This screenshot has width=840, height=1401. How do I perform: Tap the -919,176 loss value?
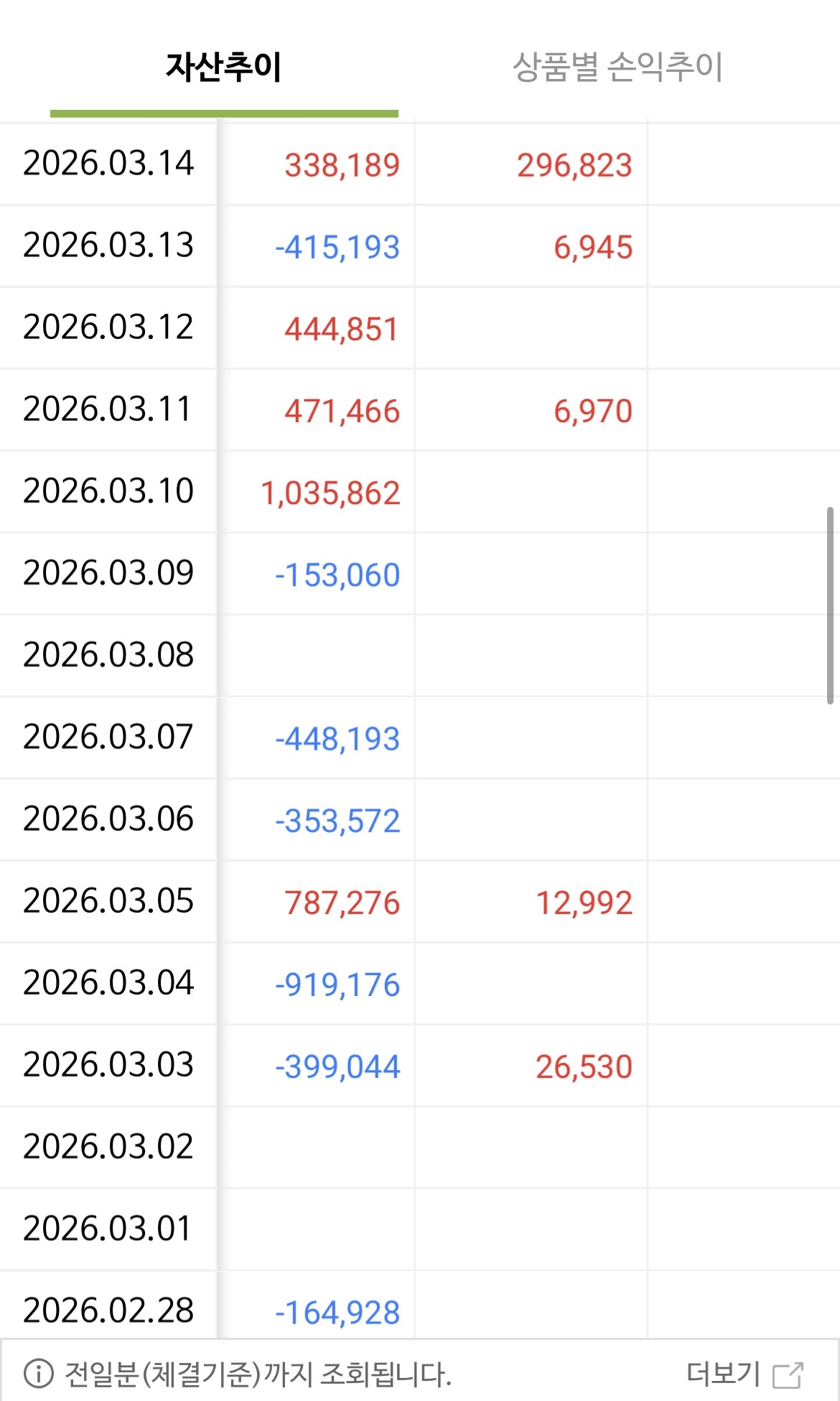point(337,985)
